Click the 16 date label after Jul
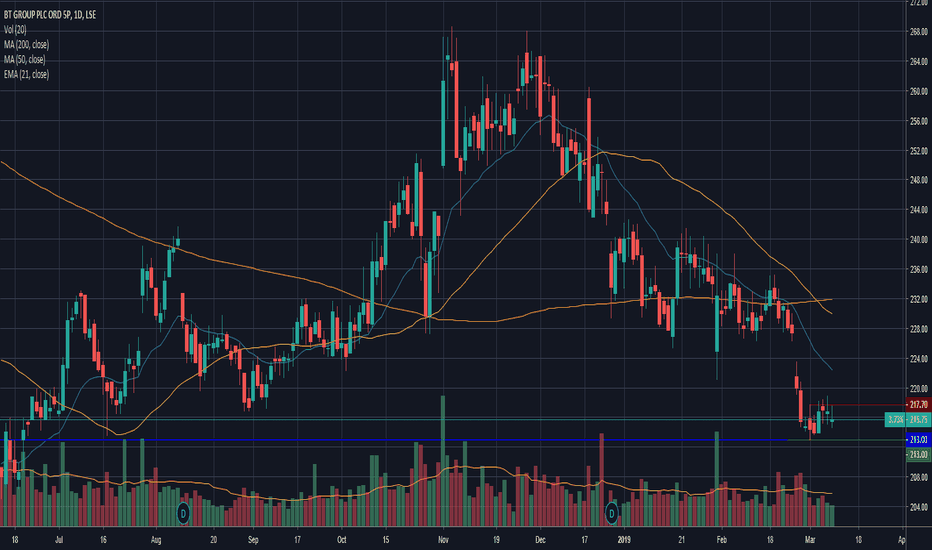The height and width of the screenshot is (550, 932). tap(103, 540)
